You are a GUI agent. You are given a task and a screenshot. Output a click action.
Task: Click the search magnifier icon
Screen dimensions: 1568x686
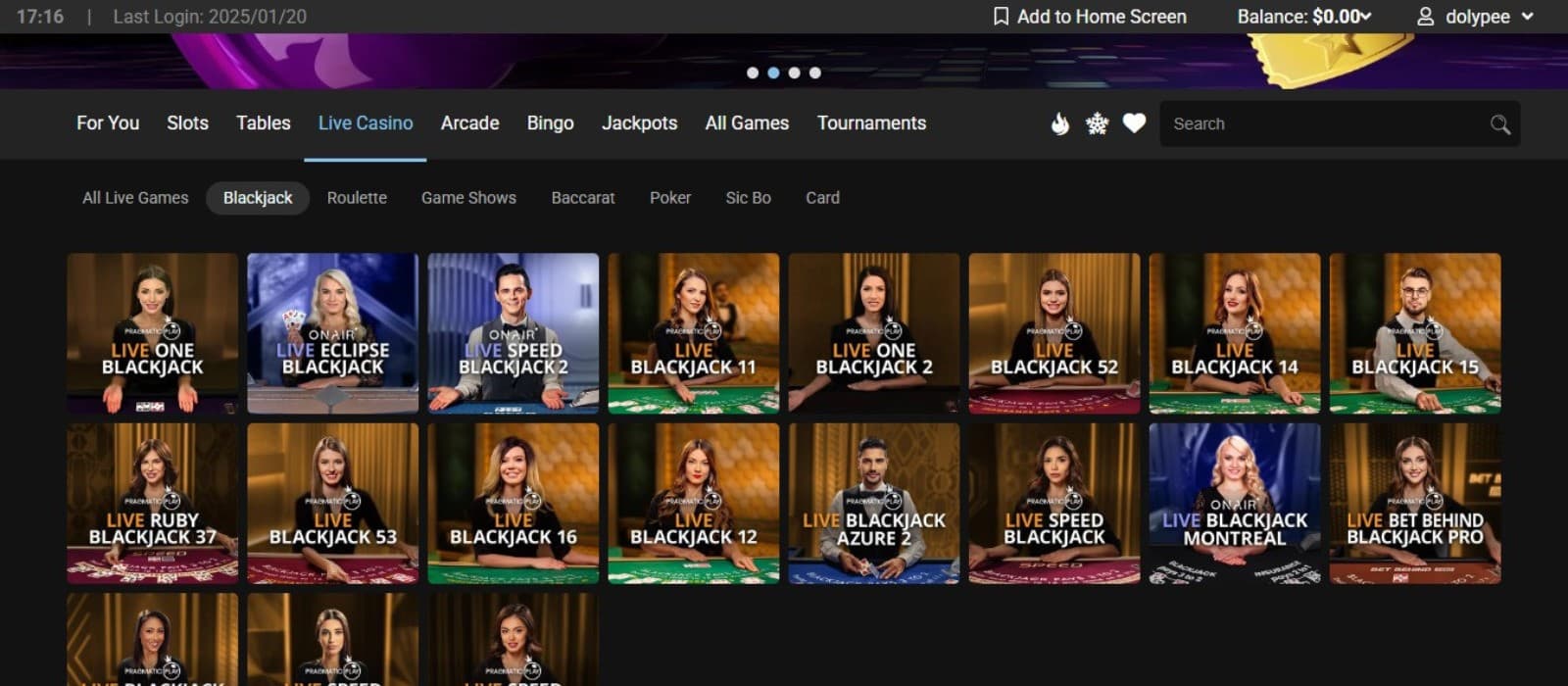coord(1499,124)
